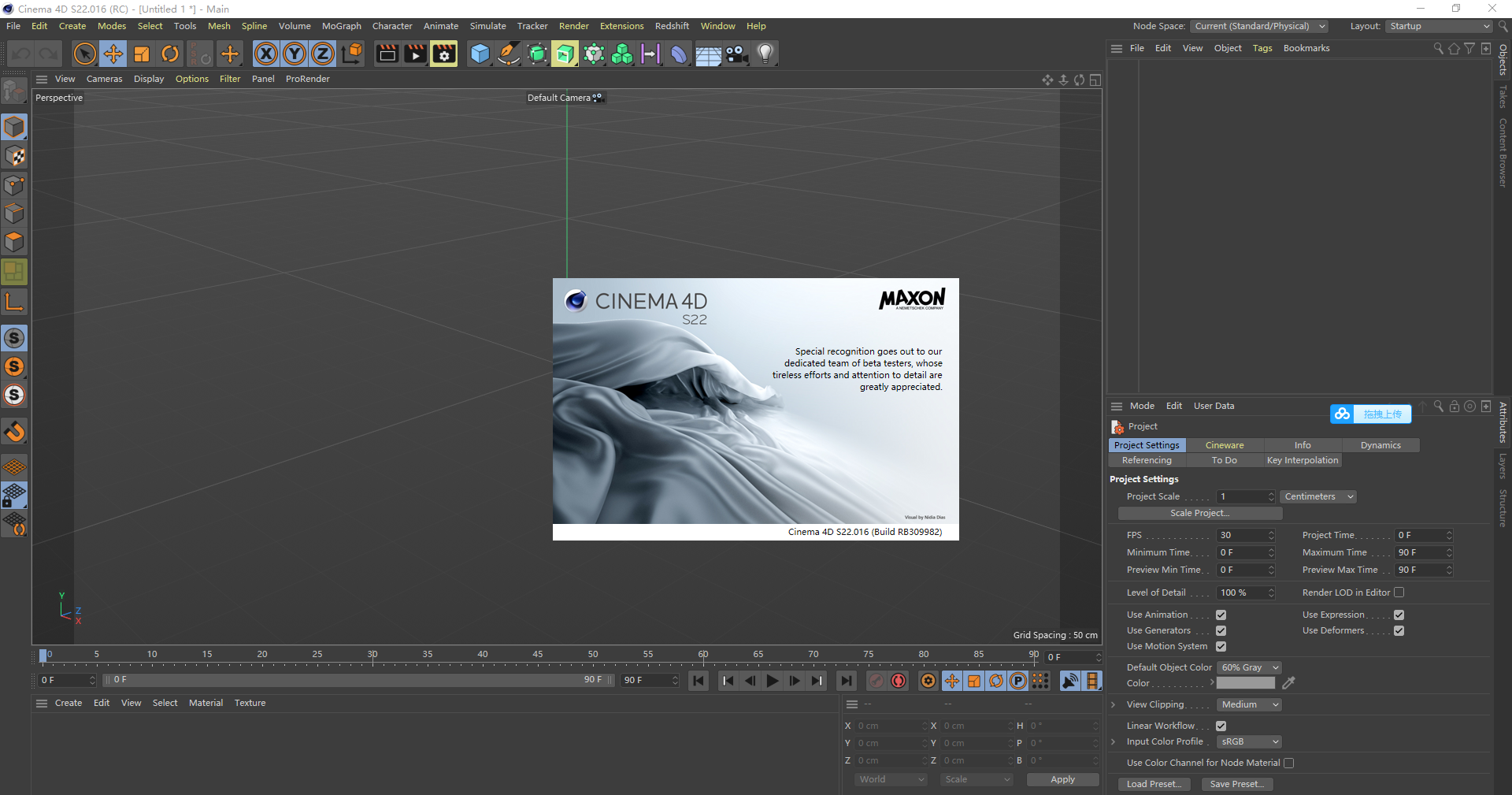Enable Render LOD in Editor

coord(1399,593)
